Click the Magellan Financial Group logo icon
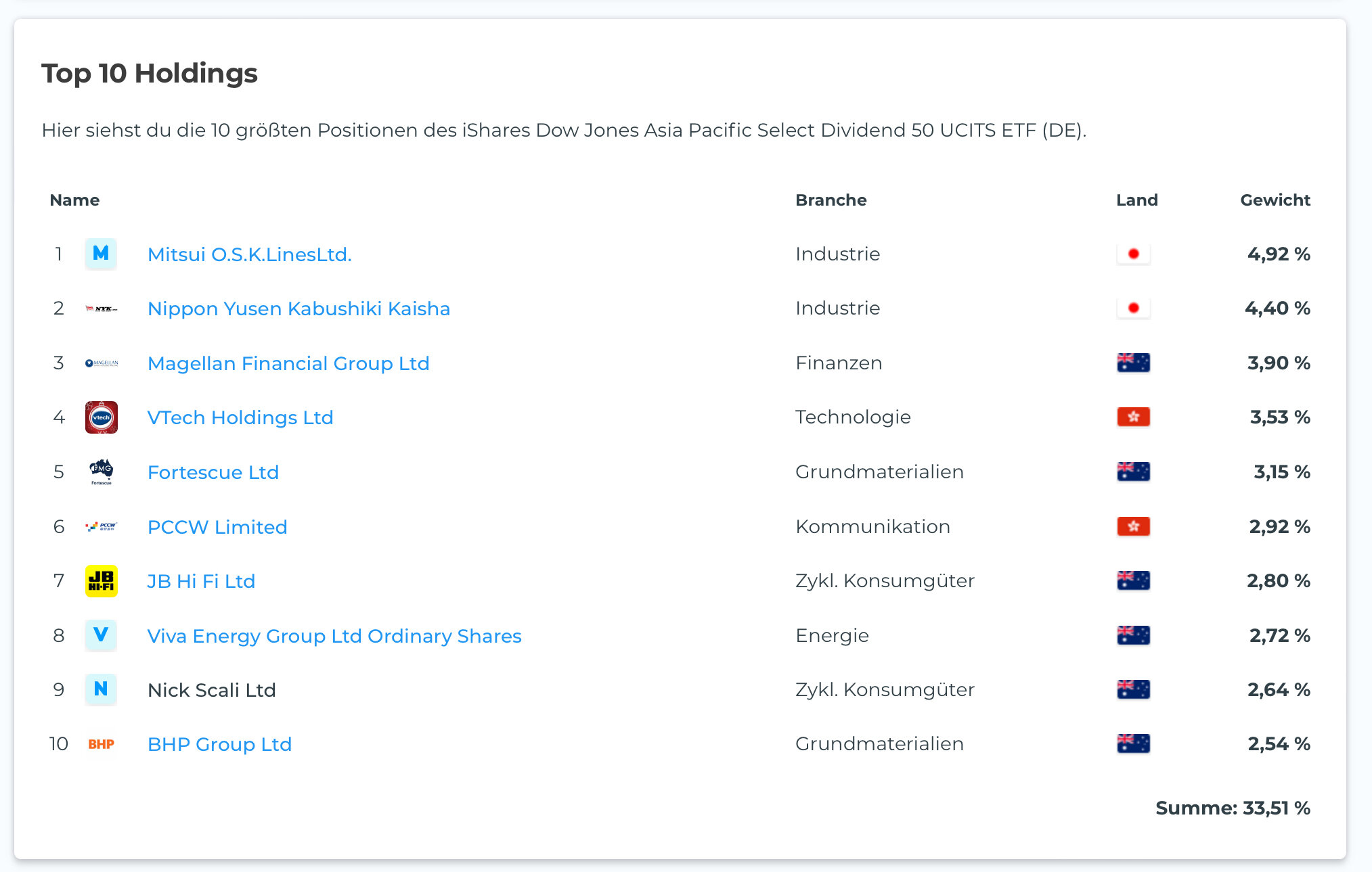 click(101, 363)
